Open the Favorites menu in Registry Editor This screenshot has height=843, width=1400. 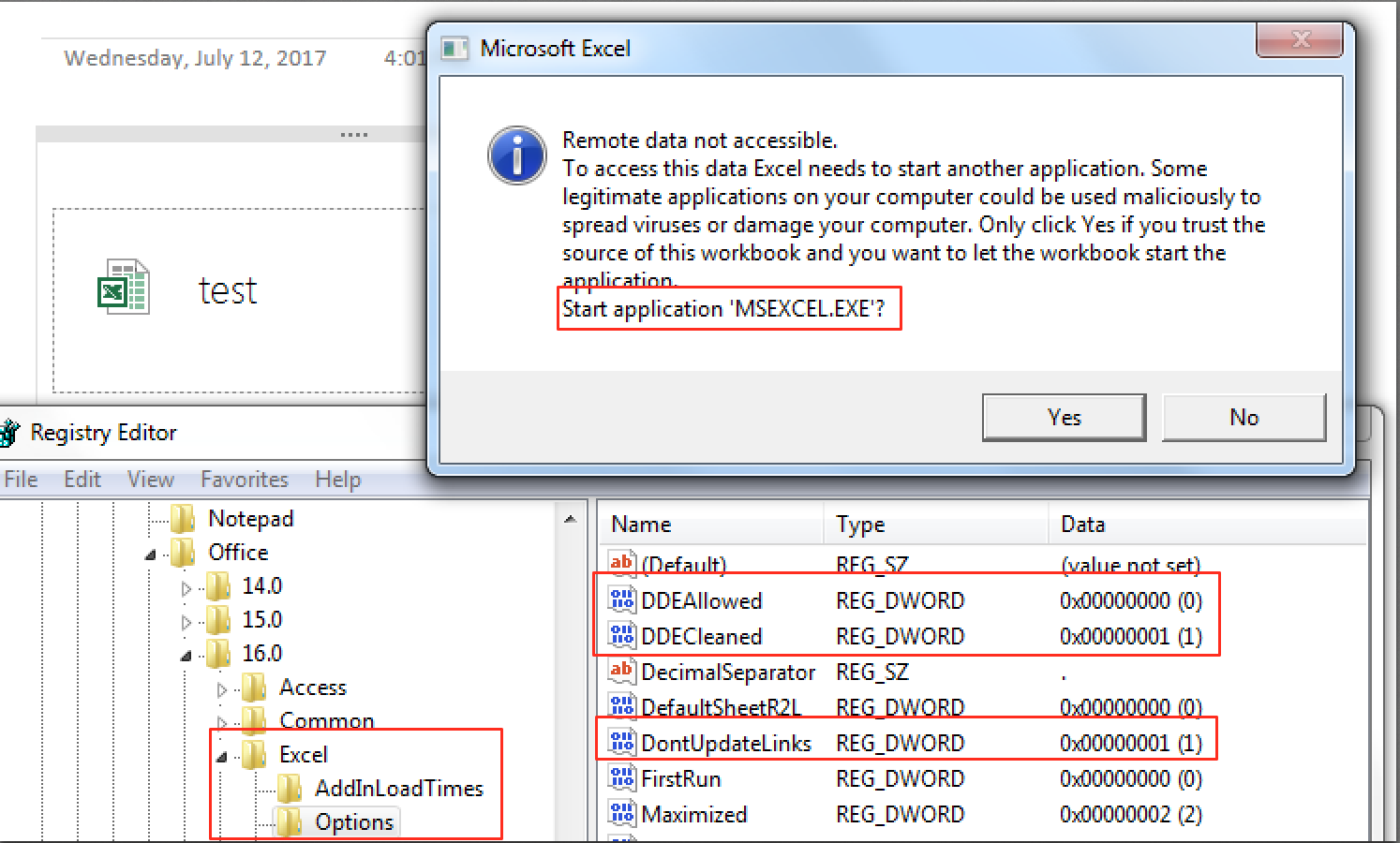click(x=244, y=480)
